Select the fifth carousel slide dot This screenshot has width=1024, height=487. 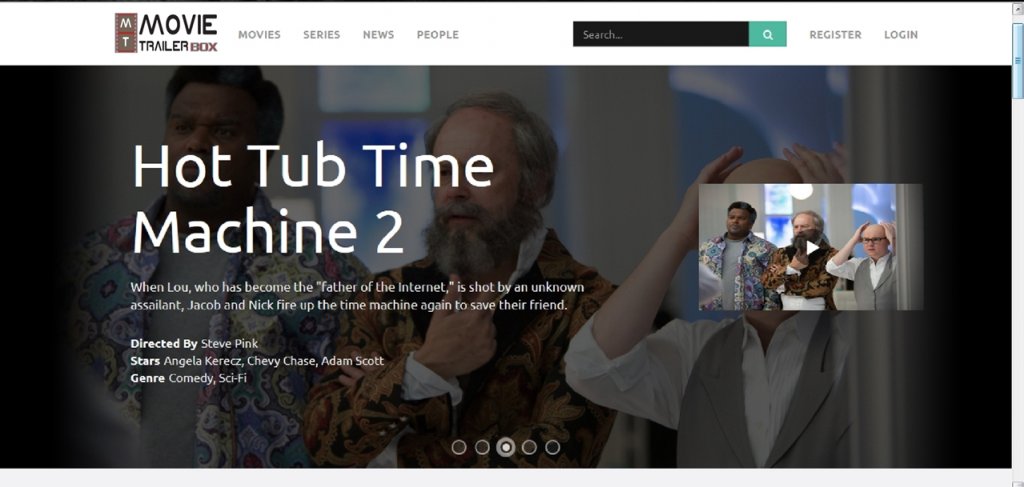point(552,447)
